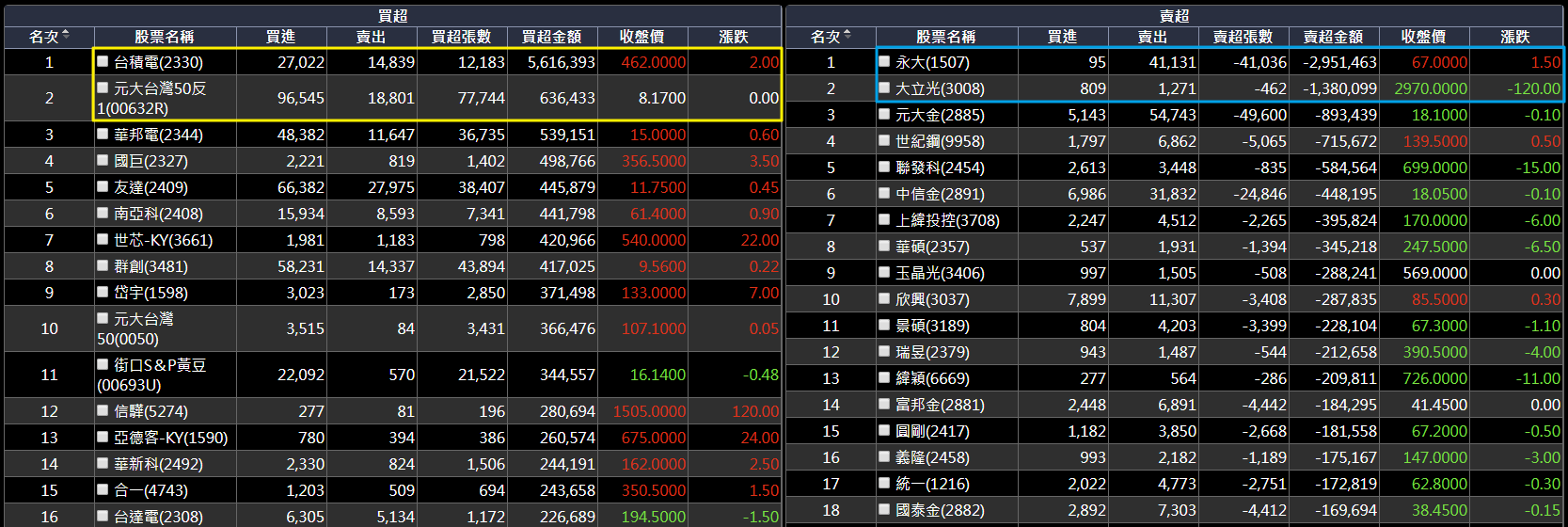Select checkbox next to 元大金(2885)

[x=884, y=114]
